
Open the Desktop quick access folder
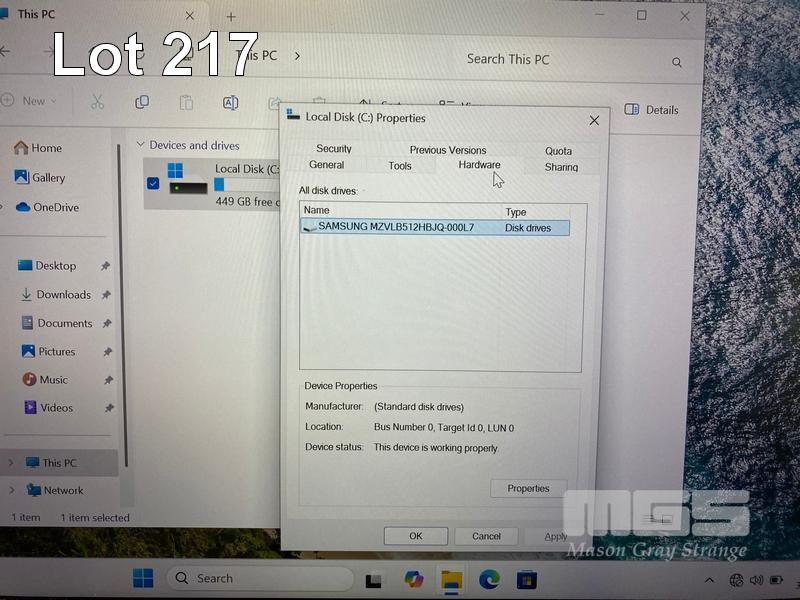pyautogui.click(x=47, y=266)
